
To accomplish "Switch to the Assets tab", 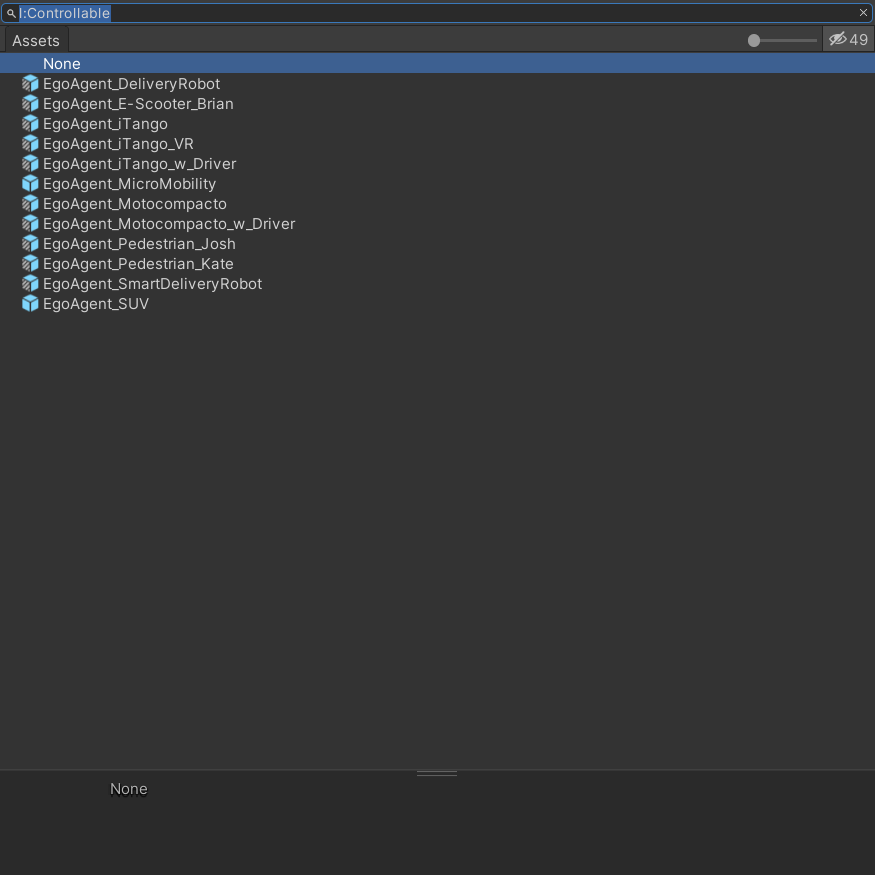I will pyautogui.click(x=36, y=41).
